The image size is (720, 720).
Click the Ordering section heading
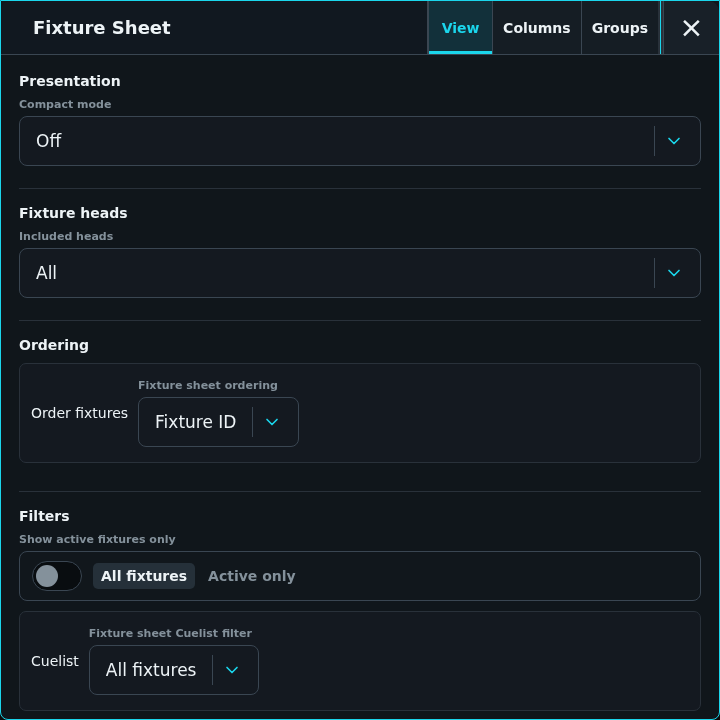54,345
